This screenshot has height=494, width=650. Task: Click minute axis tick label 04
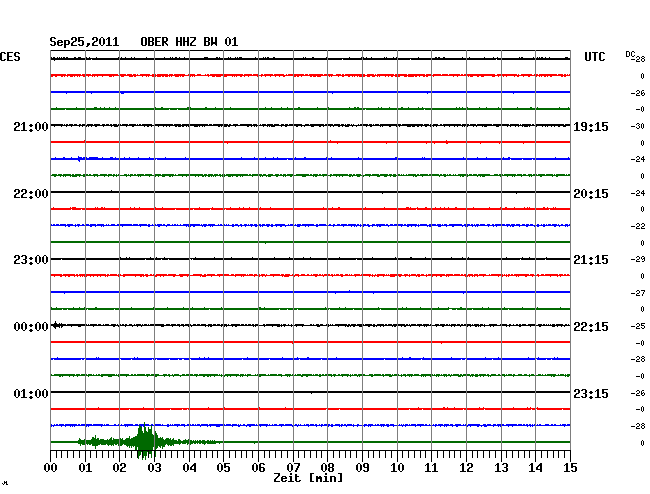click(x=189, y=468)
